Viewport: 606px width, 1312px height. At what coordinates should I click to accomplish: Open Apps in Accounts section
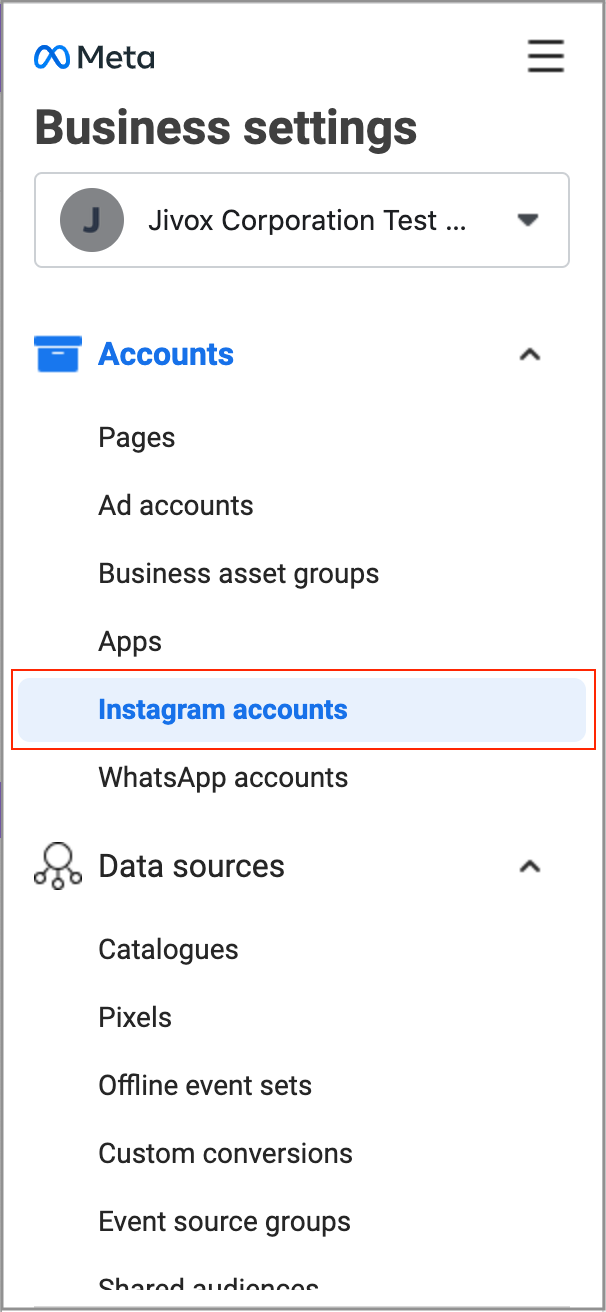130,642
